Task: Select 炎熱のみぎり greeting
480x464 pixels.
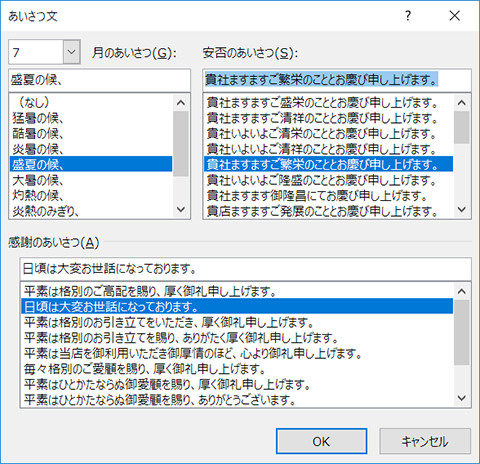Action: click(x=91, y=211)
